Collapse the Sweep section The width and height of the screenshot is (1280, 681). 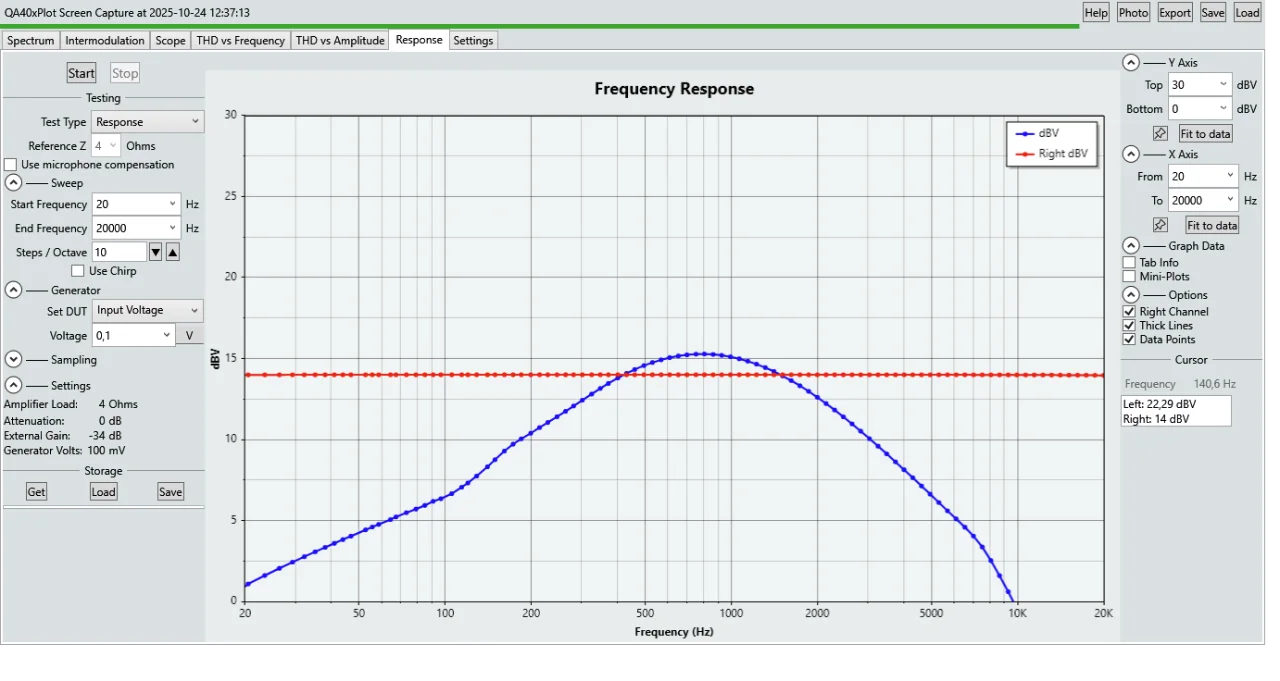click(13, 182)
